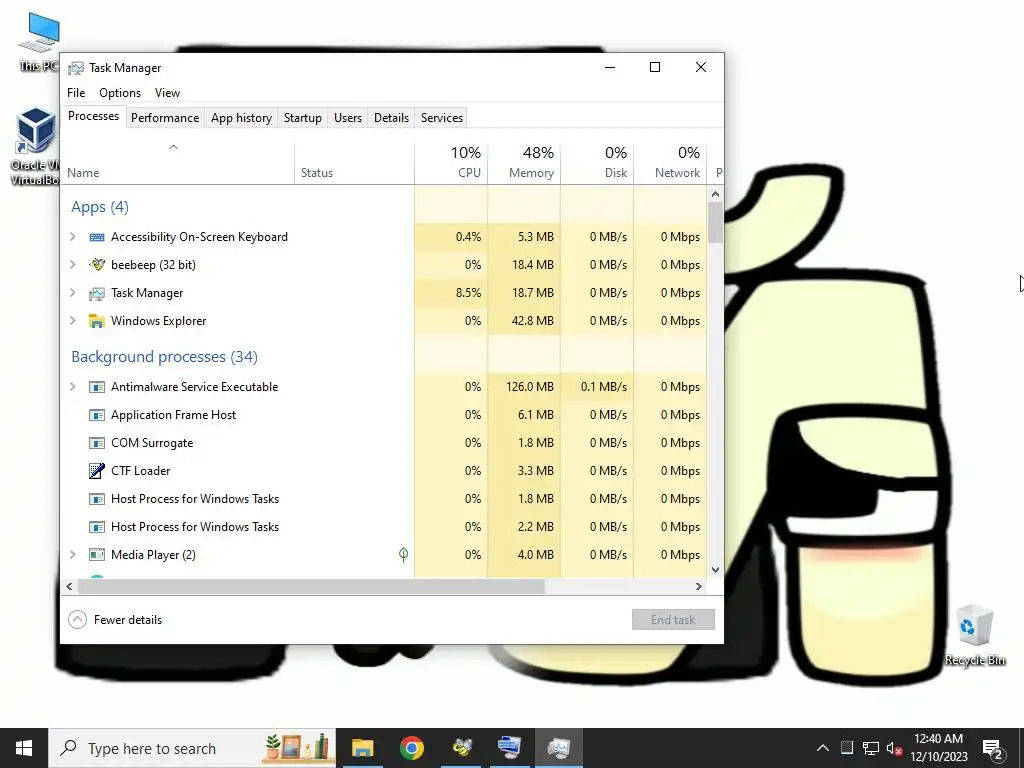The image size is (1024, 768).
Task: Click horizontal scrollbar left arrow
Action: [x=69, y=586]
